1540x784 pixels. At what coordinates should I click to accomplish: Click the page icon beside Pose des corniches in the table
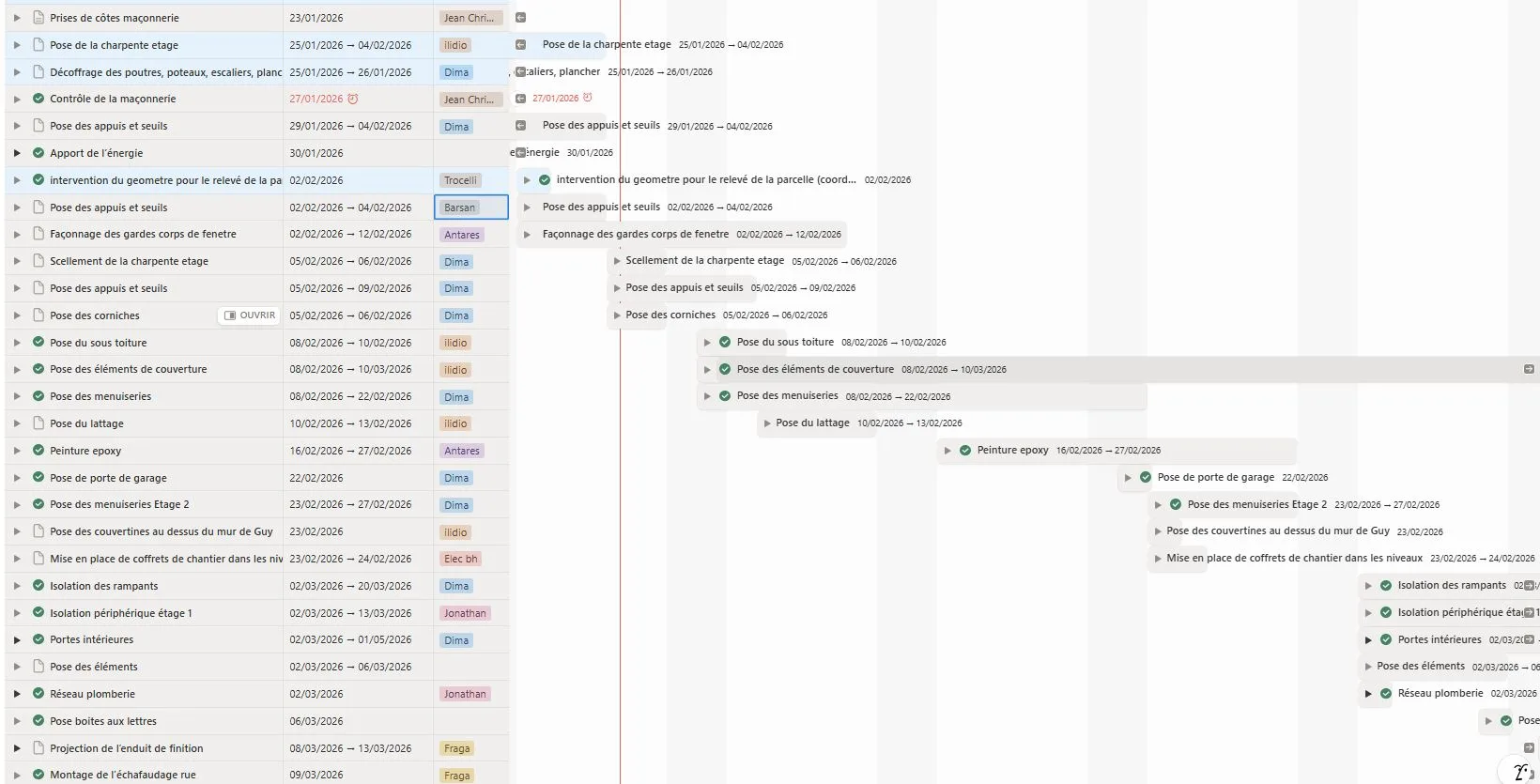pos(38,315)
